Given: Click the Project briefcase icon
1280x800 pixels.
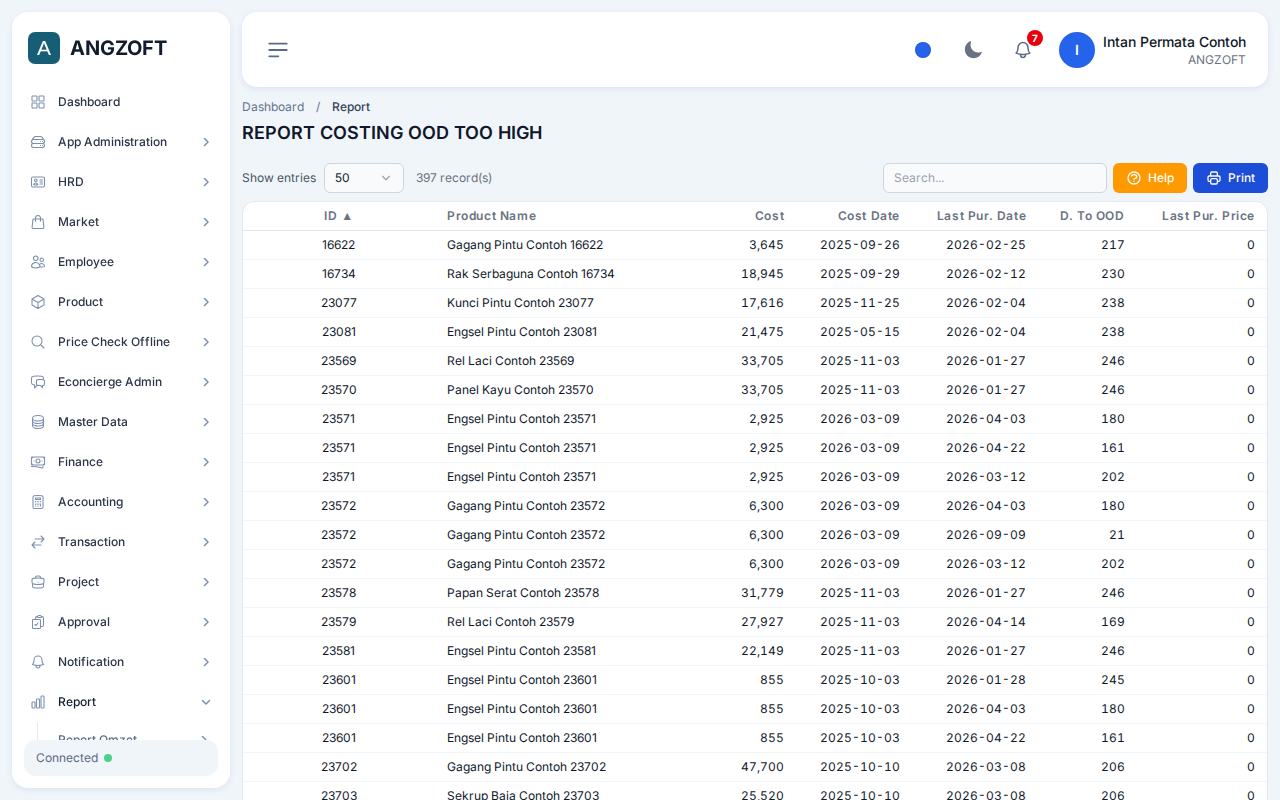Looking at the screenshot, I should coord(38,582).
